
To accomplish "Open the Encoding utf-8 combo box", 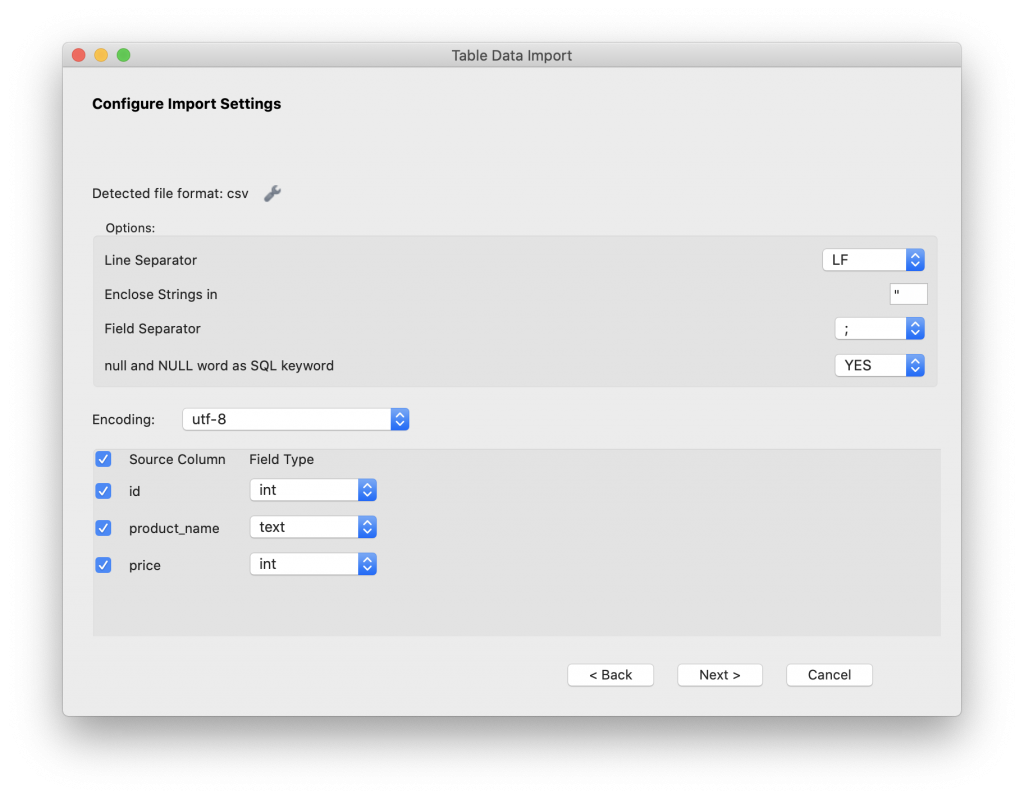I will pyautogui.click(x=296, y=419).
